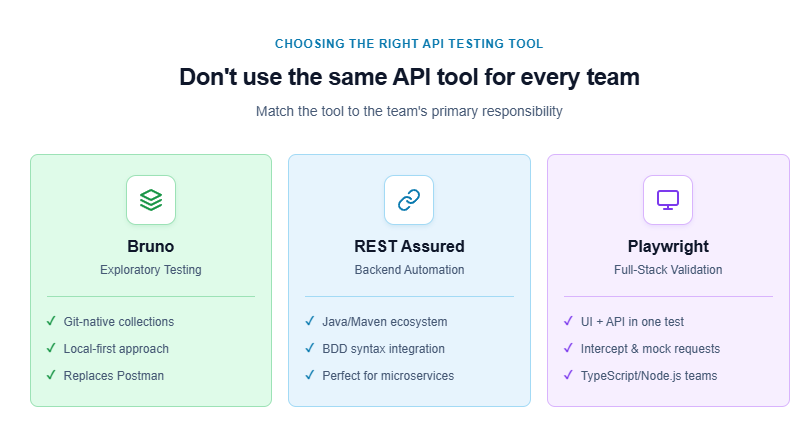Image resolution: width=807 pixels, height=434 pixels.
Task: Click checkmark beside Perfect for microservices
Action: 310,375
